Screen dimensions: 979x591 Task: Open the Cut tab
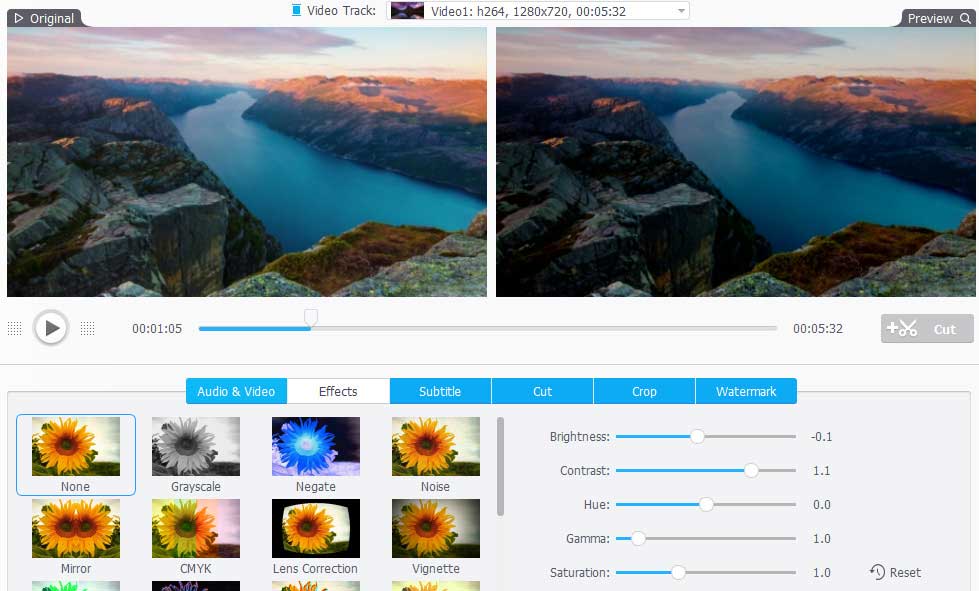(543, 391)
